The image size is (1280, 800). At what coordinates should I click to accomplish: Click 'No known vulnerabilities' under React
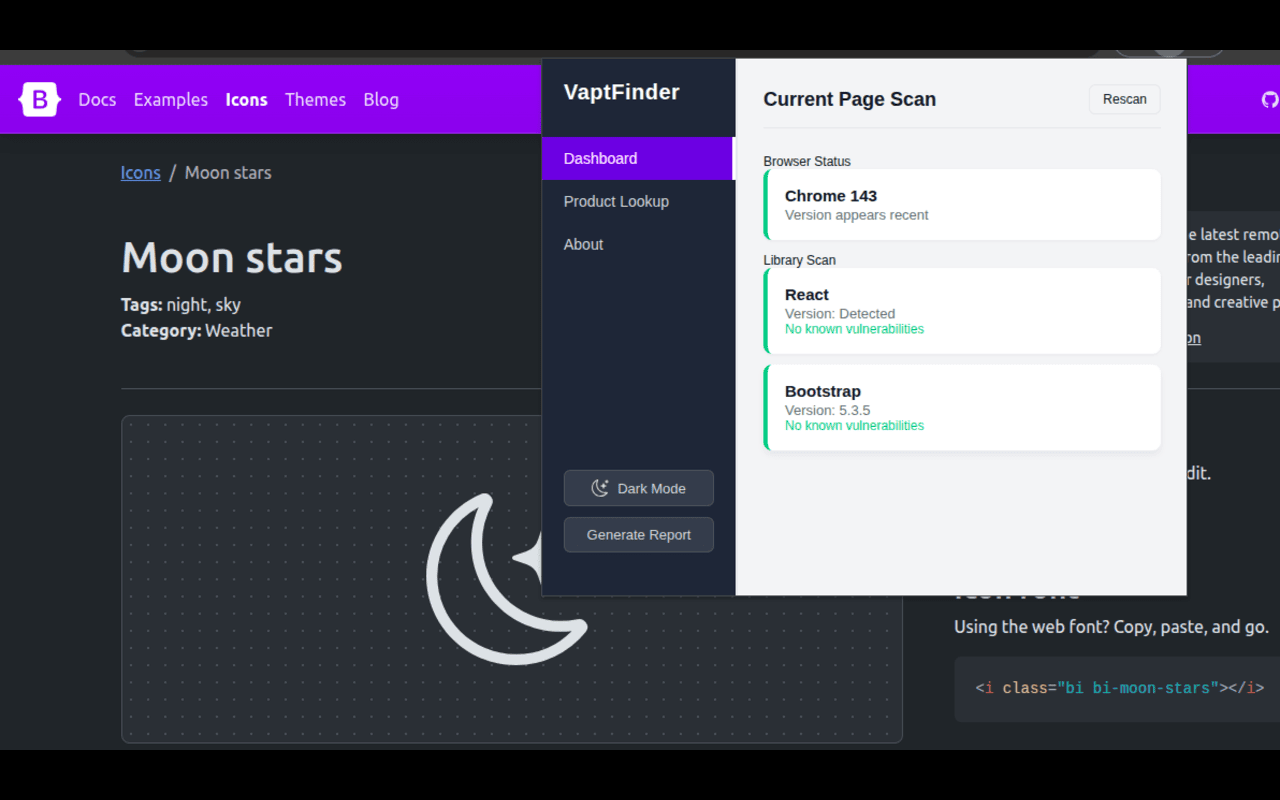tap(854, 329)
